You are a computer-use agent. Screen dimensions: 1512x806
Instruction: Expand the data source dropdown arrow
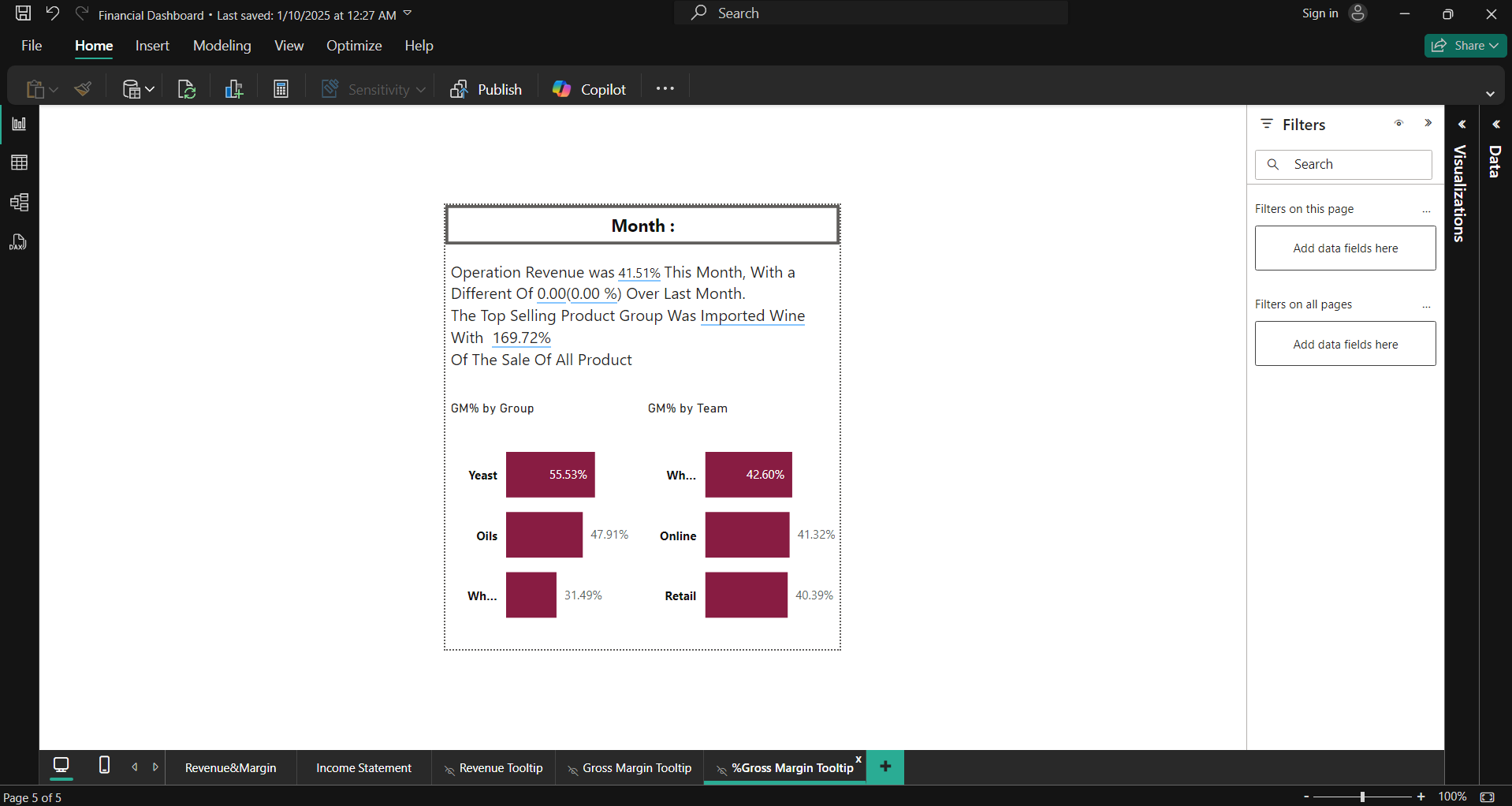pos(150,90)
